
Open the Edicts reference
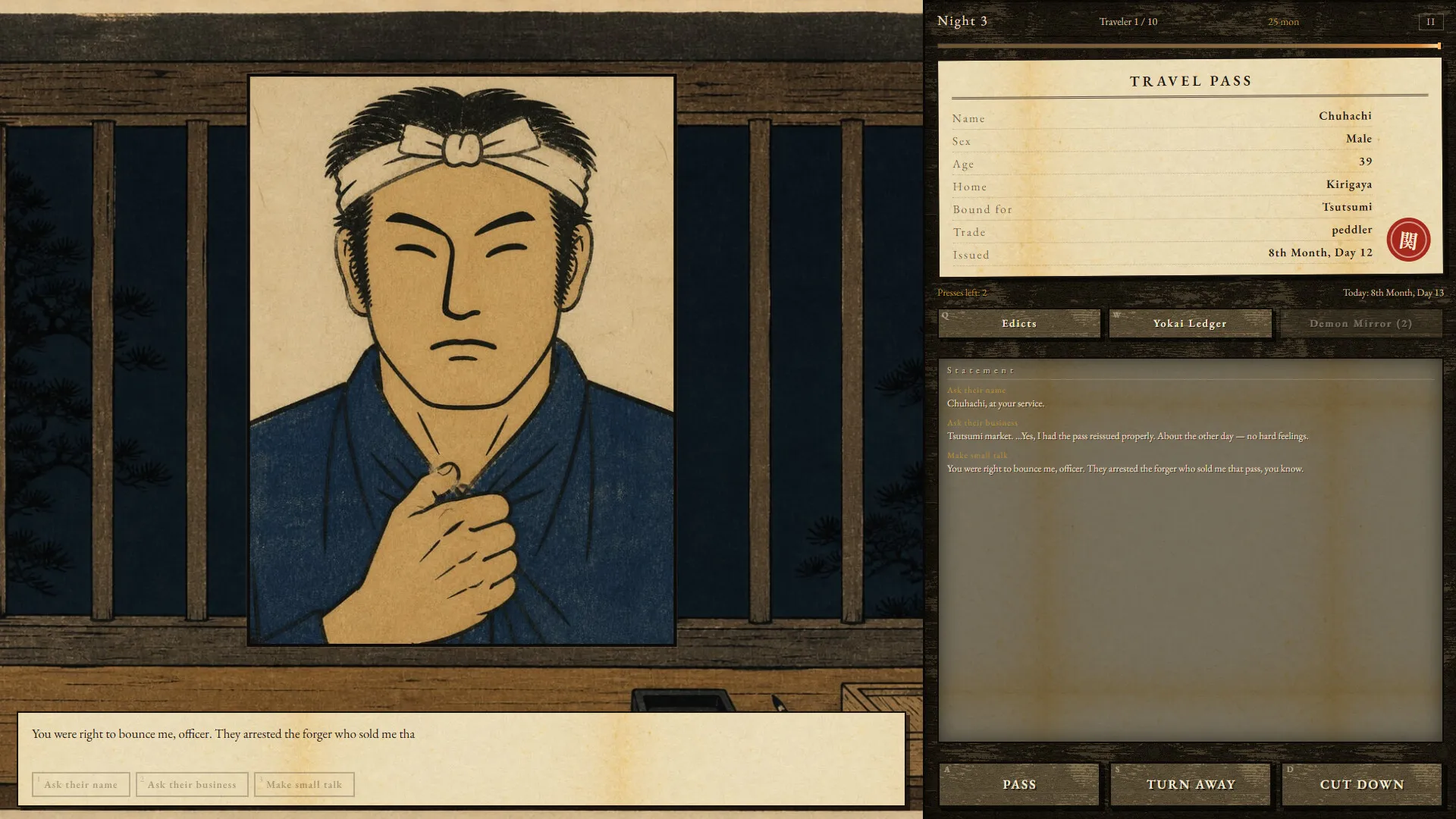coord(1018,323)
